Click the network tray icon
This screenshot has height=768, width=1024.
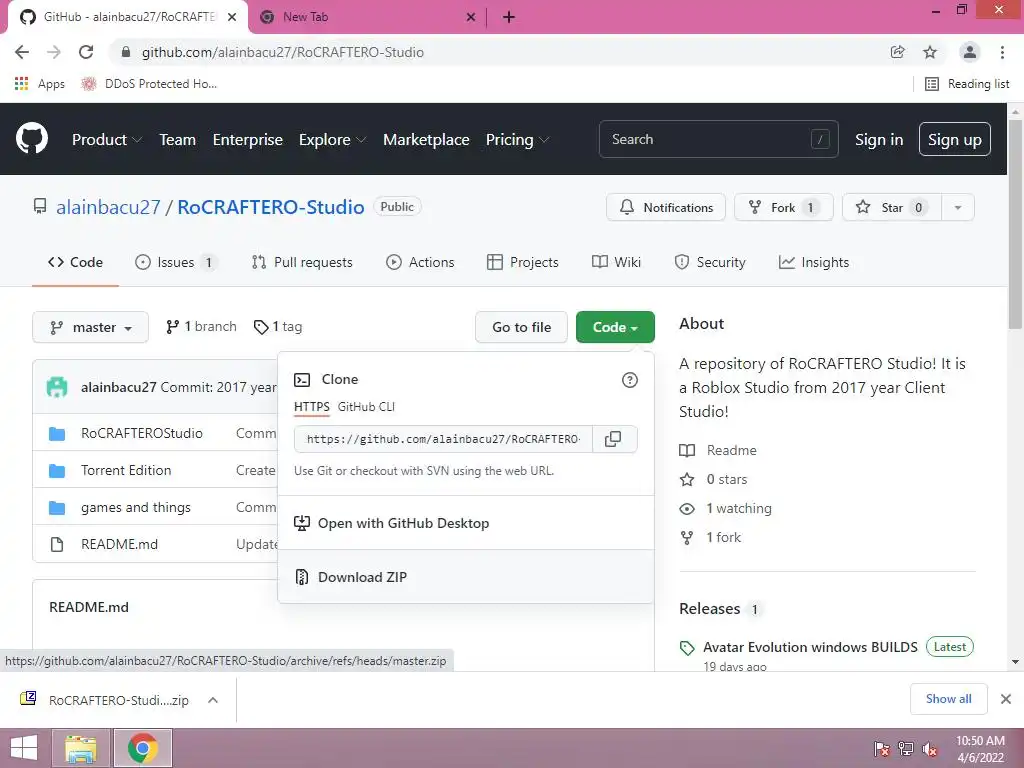[x=906, y=749]
